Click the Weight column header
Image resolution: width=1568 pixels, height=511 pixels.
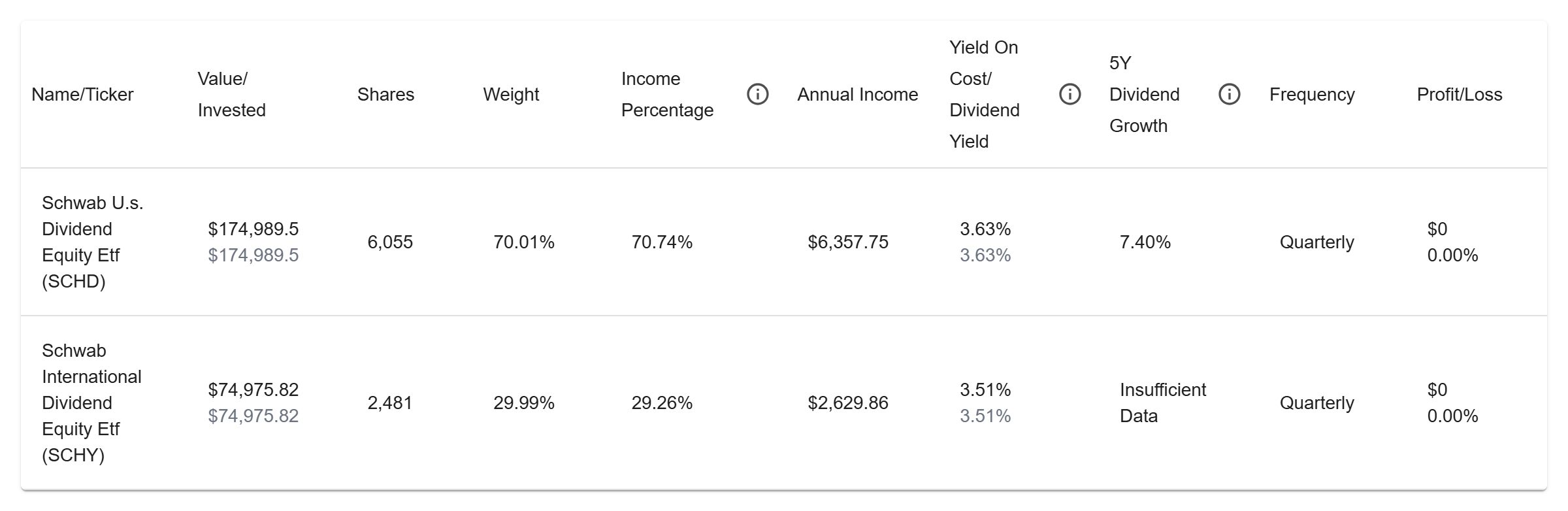(x=511, y=95)
